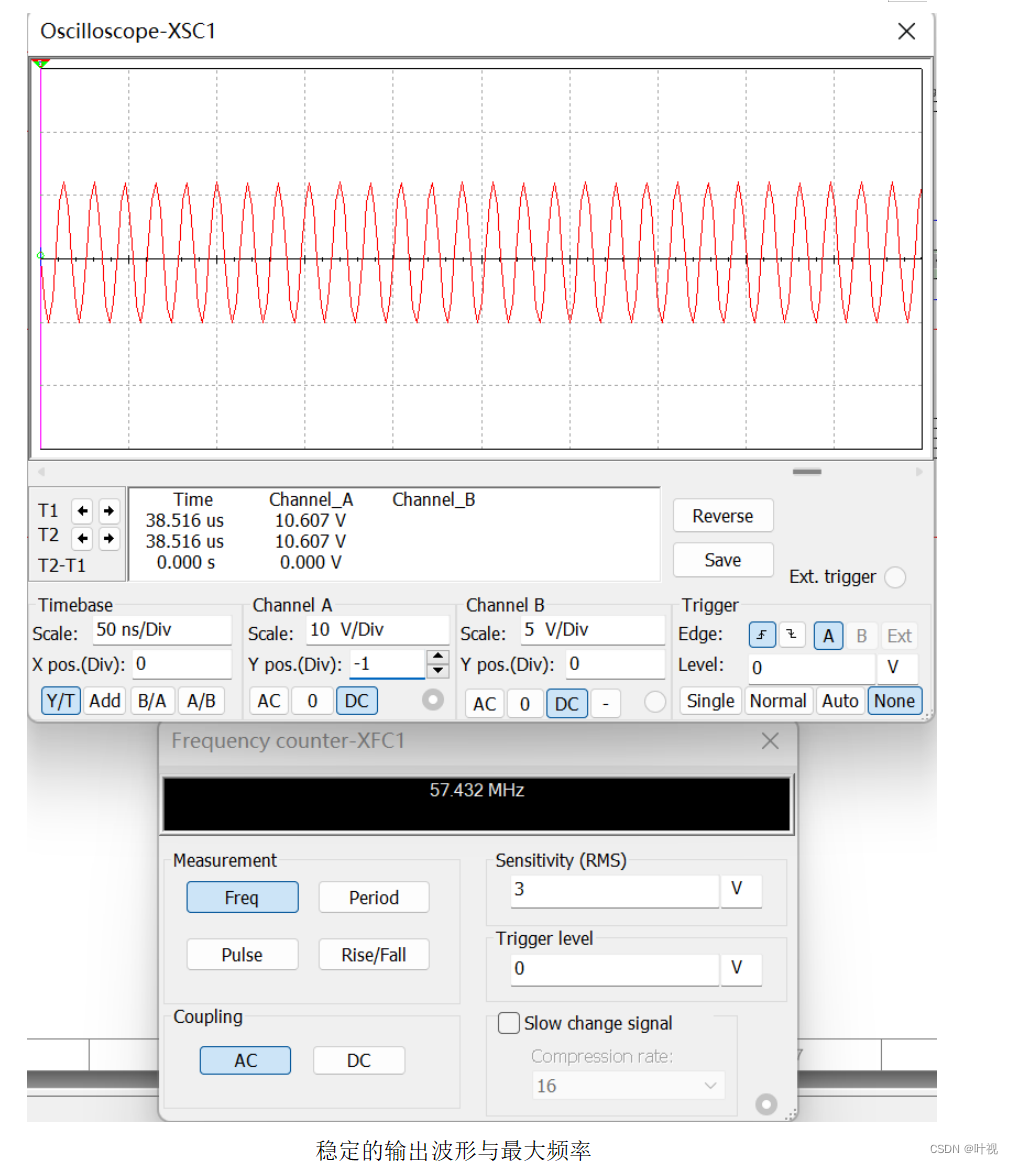Set Channel A coupling to 0
This screenshot has height=1164, width=1013.
click(x=312, y=701)
